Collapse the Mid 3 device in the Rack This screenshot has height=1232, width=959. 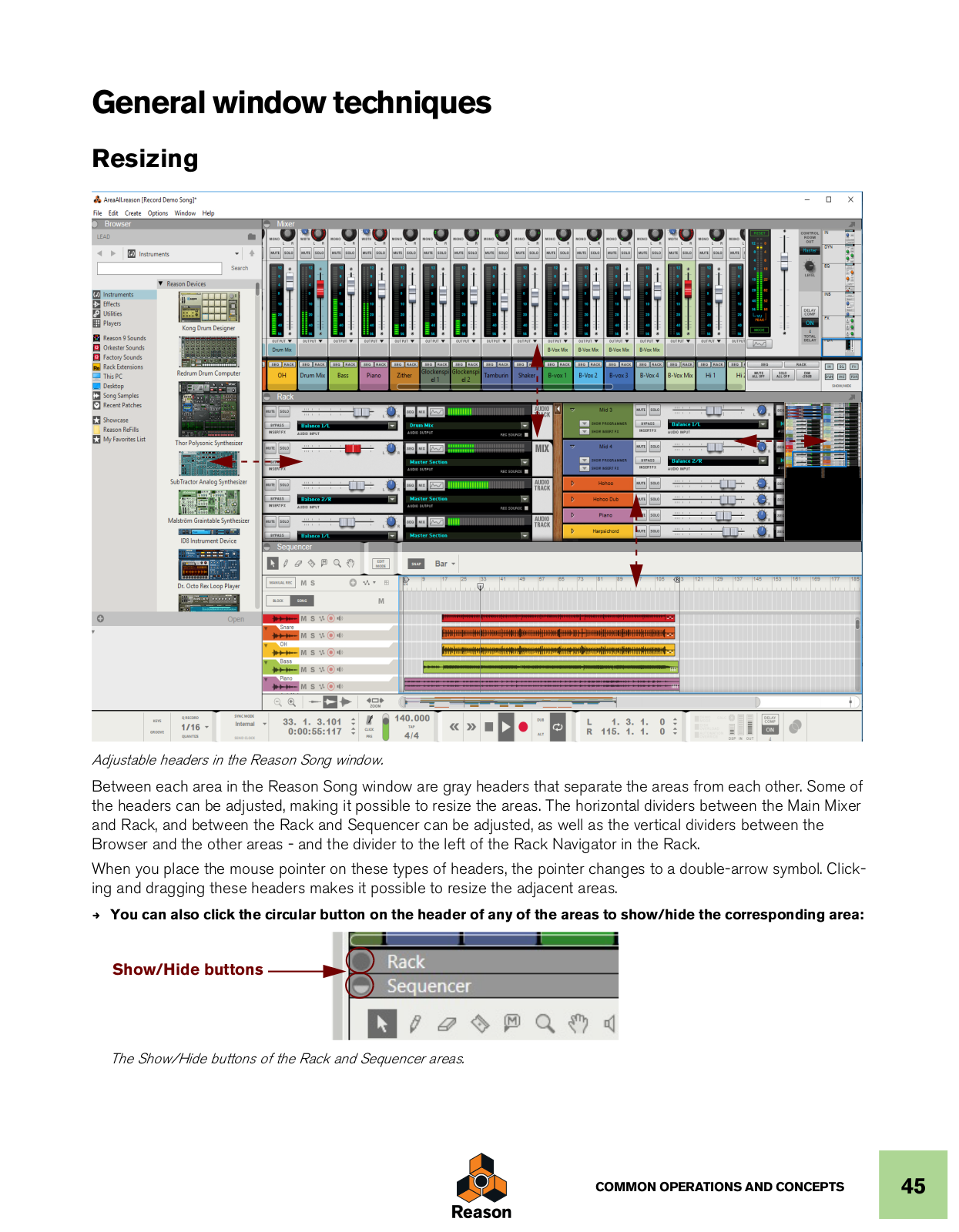572,410
